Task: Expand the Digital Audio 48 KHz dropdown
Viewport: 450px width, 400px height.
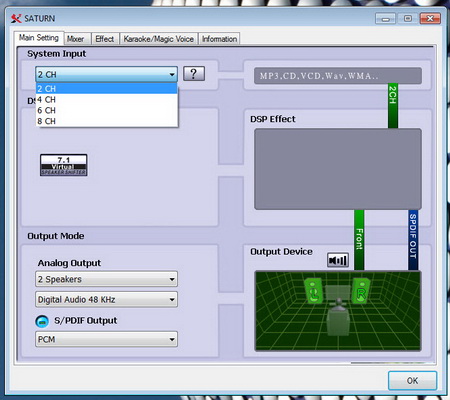Action: (x=106, y=299)
